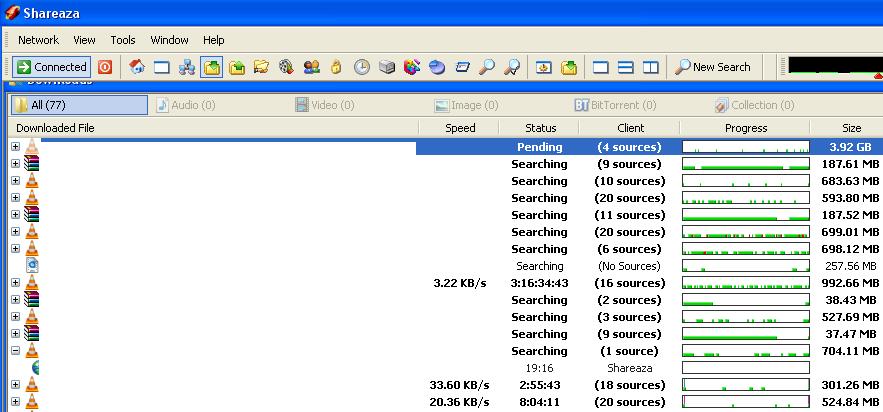
Task: Click the Security padlock icon
Action: (x=336, y=67)
